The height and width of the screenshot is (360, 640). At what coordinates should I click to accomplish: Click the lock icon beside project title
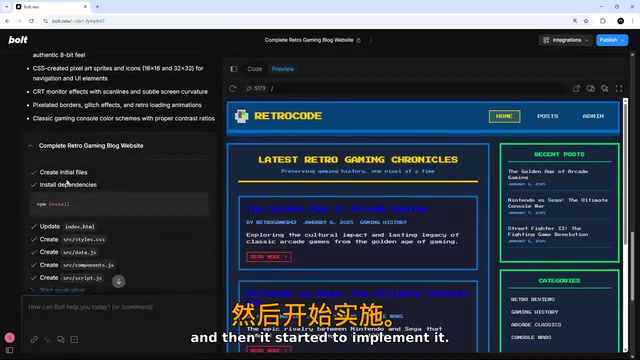pos(358,40)
